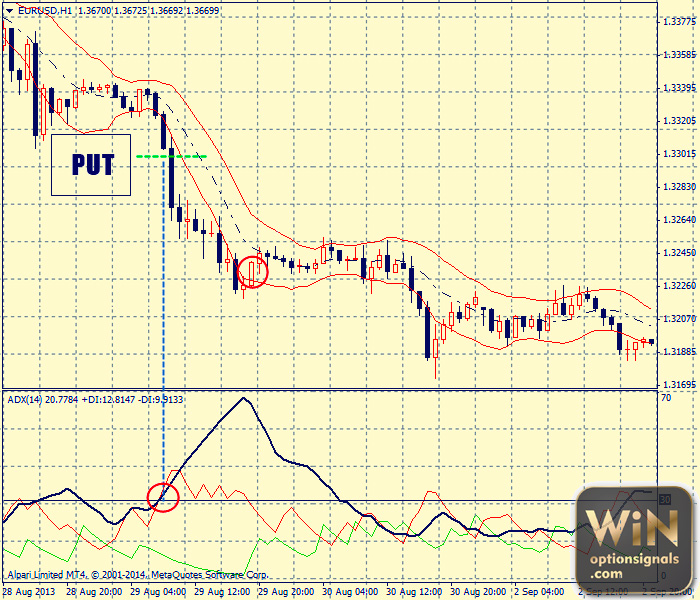Click the 1.33015 price axis label
Screen dimensions: 700x600
pos(679,154)
